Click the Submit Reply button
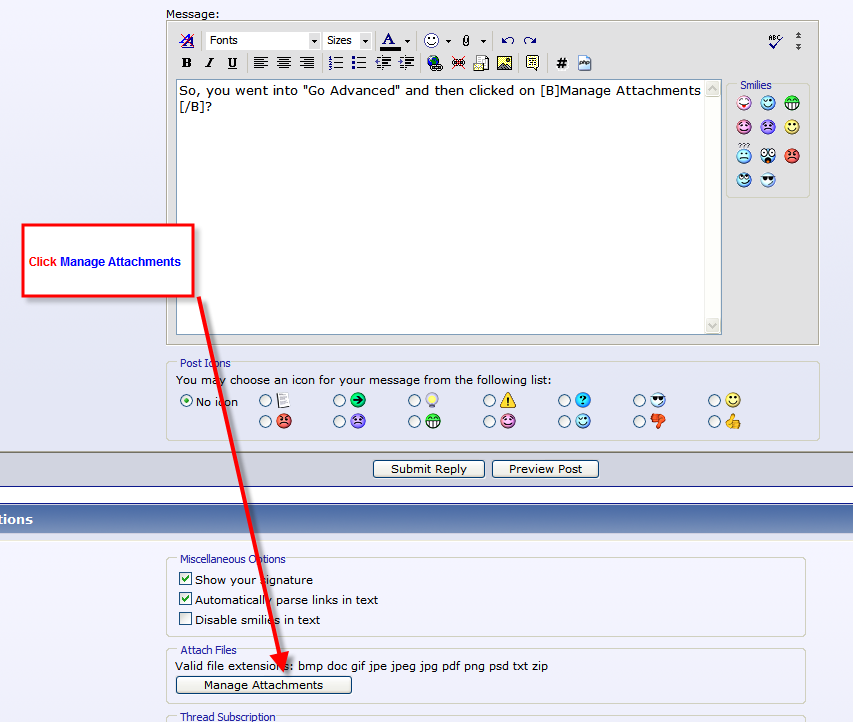 point(429,469)
